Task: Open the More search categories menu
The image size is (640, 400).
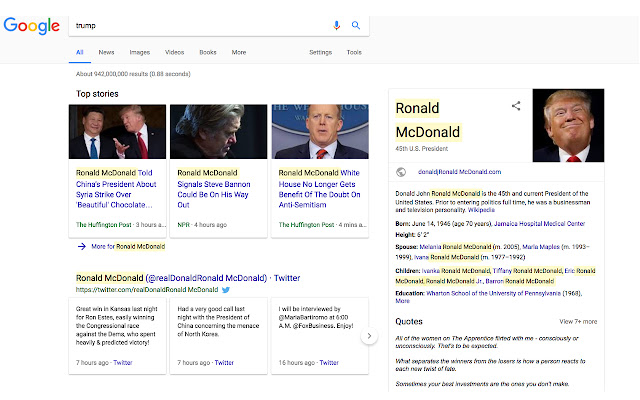Action: click(239, 52)
